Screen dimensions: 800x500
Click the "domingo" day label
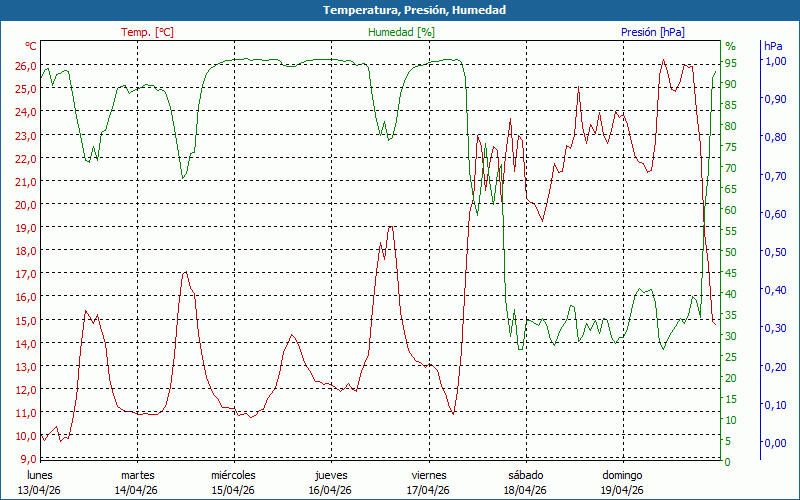click(x=622, y=475)
